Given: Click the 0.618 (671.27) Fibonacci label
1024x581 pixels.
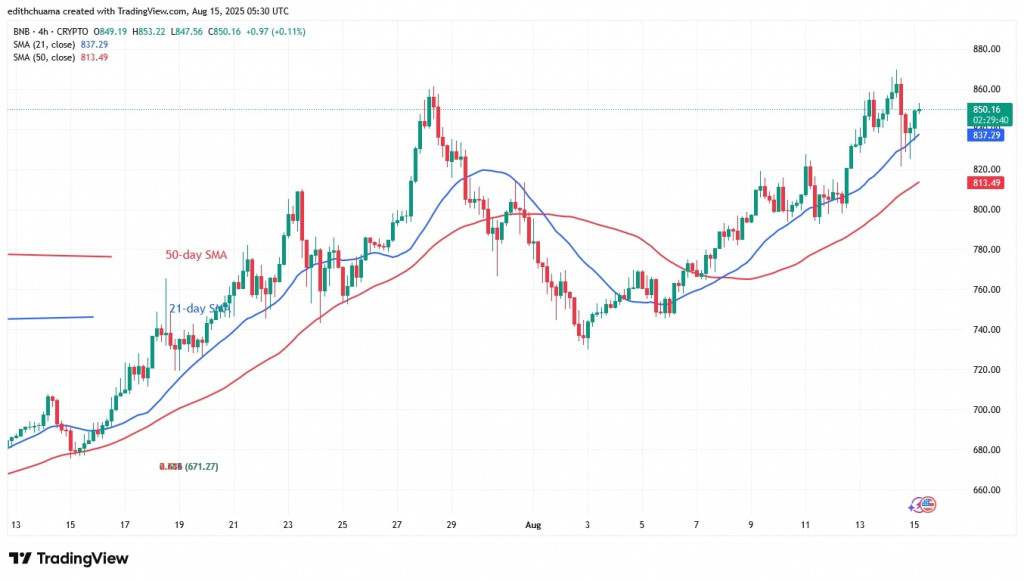Looking at the screenshot, I should (189, 465).
